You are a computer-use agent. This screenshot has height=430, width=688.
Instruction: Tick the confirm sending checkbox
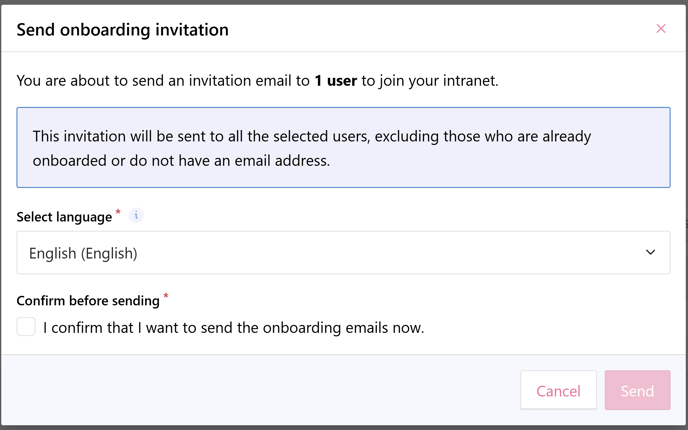tap(26, 327)
